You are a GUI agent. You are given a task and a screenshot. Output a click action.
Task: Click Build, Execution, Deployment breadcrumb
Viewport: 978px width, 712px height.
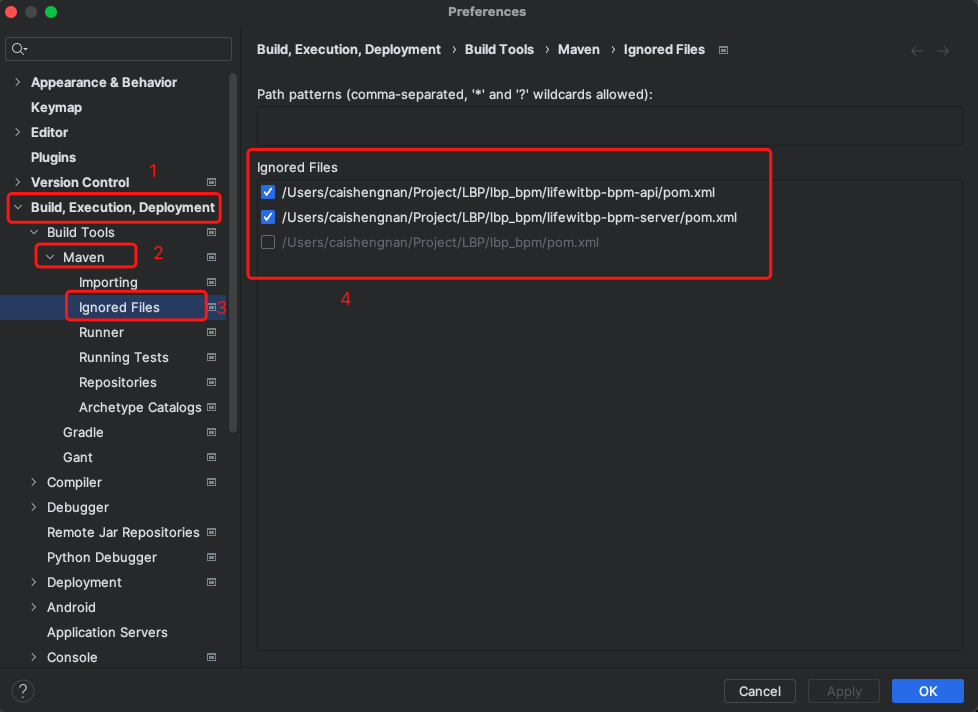[x=349, y=50]
